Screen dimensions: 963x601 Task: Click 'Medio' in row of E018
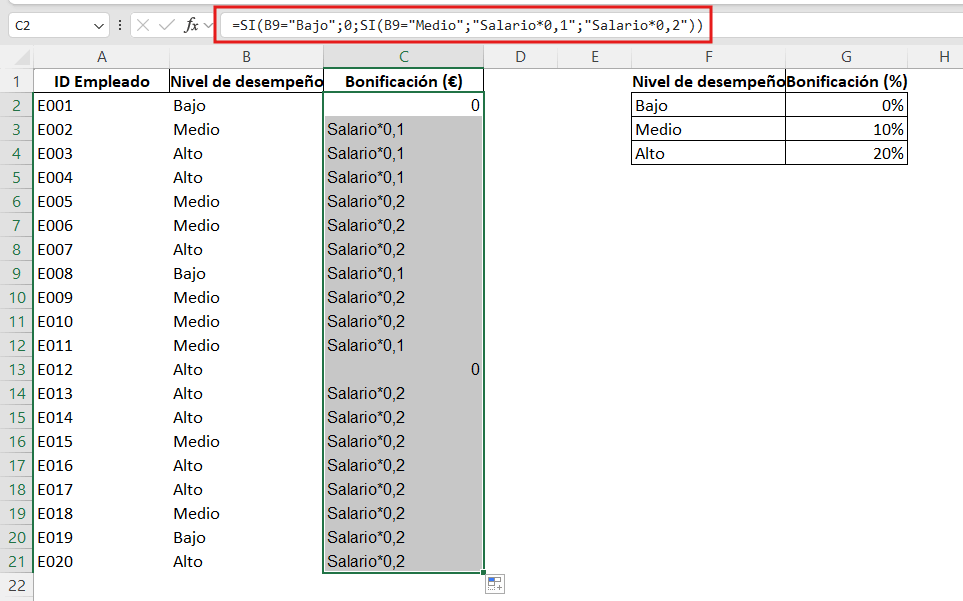[x=246, y=514]
